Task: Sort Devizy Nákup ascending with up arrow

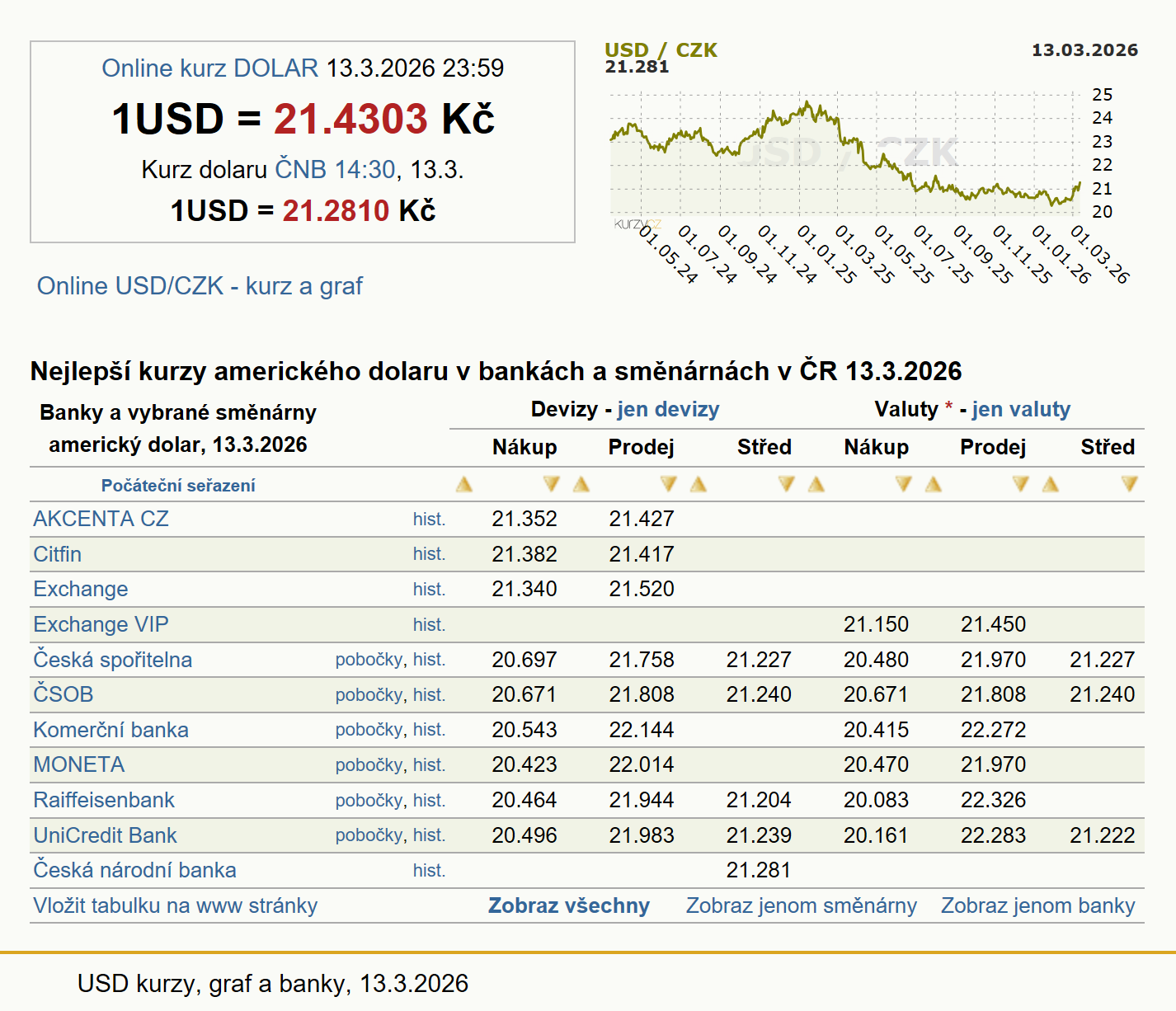Action: [464, 485]
